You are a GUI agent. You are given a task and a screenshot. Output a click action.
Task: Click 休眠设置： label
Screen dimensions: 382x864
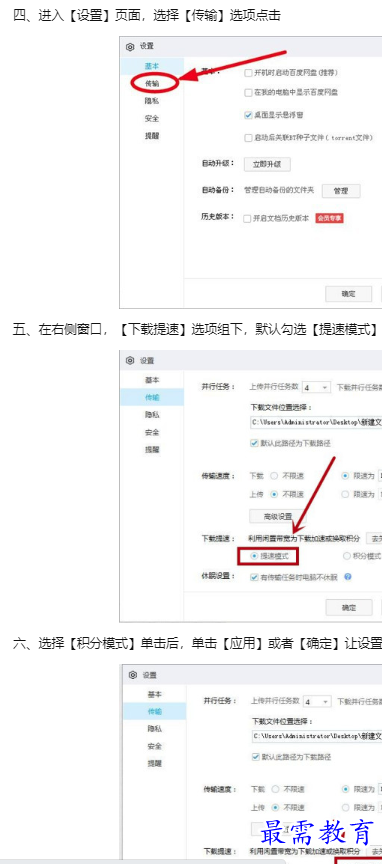(218, 576)
